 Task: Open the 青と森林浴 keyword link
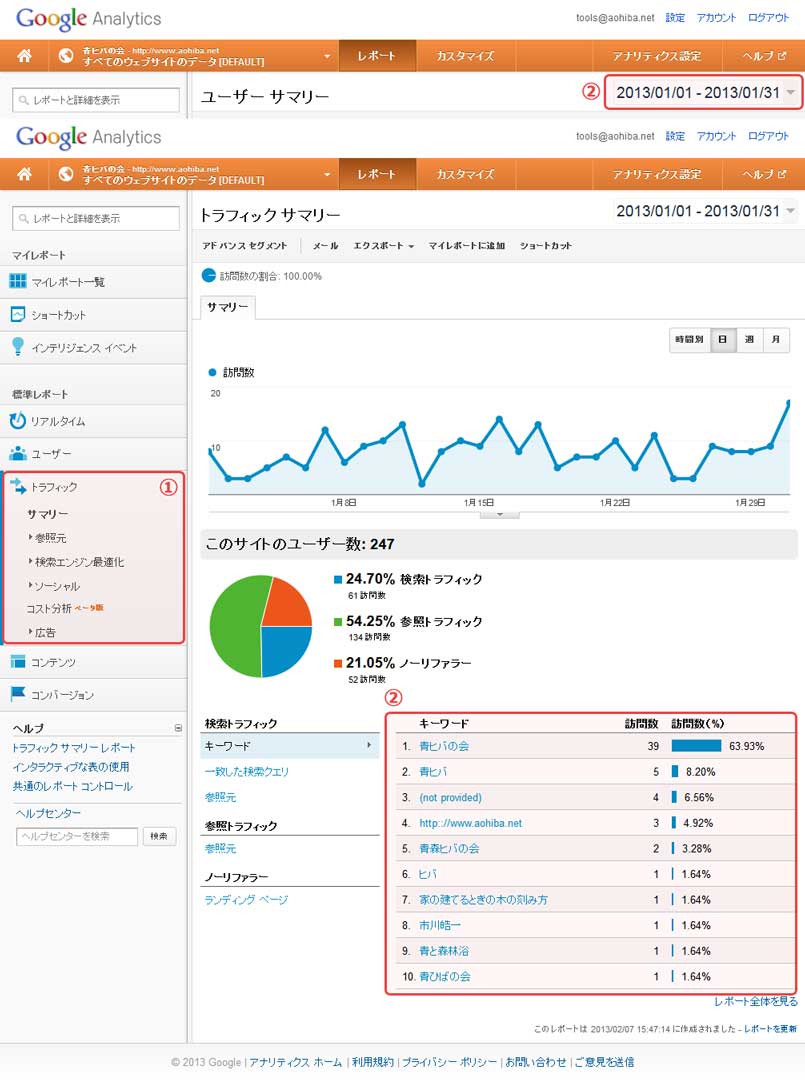click(x=444, y=951)
